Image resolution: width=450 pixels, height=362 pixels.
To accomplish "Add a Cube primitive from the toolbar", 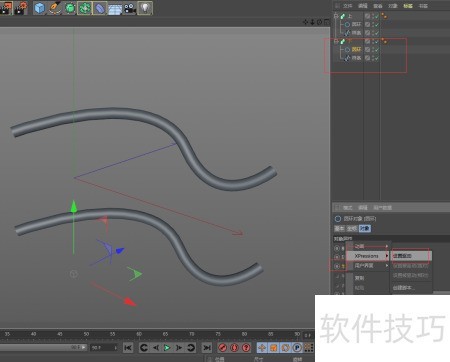I will (40, 8).
